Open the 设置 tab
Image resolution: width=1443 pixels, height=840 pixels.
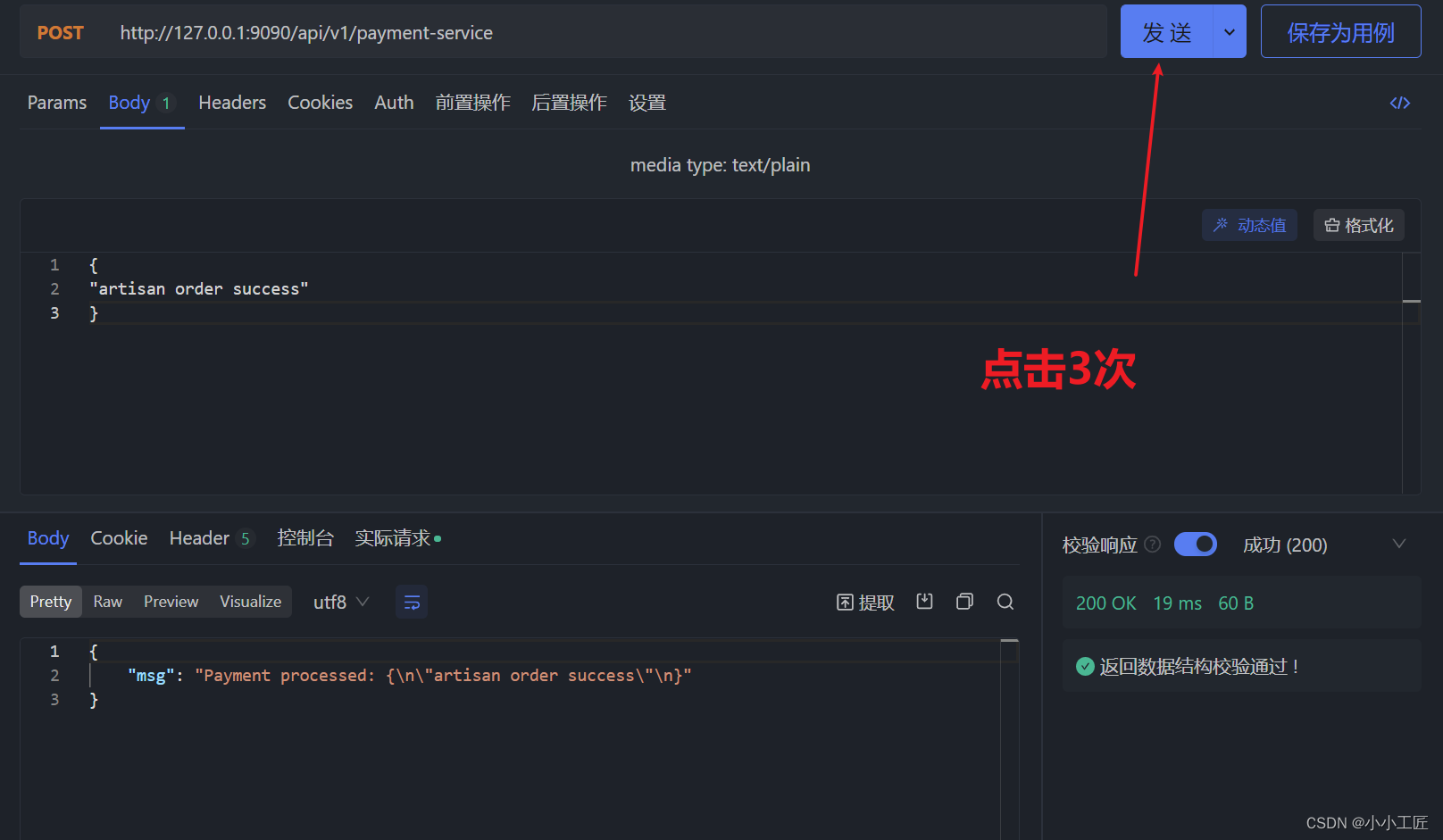point(647,103)
